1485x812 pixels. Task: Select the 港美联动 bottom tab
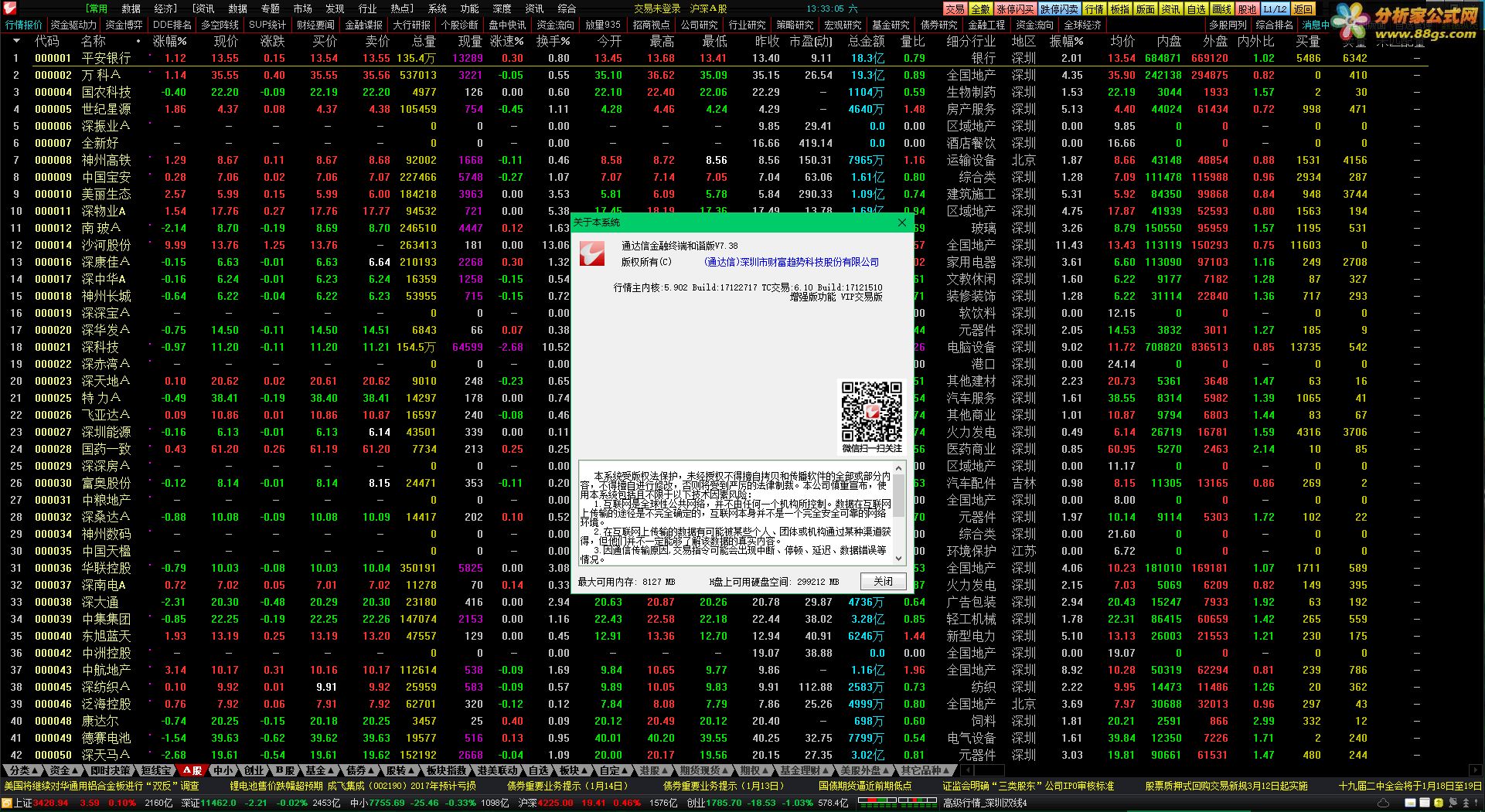pyautogui.click(x=496, y=770)
